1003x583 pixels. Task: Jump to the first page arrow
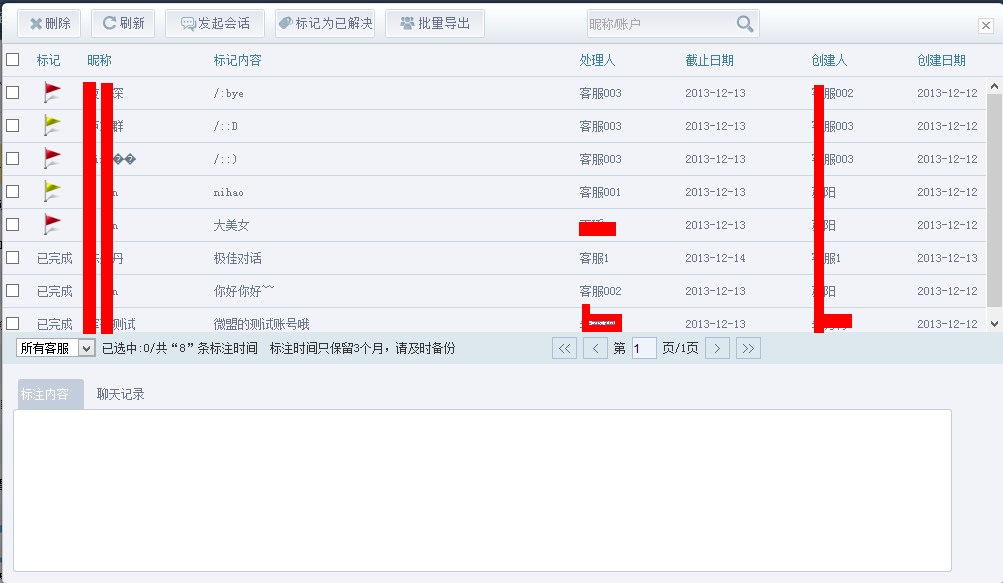point(565,348)
